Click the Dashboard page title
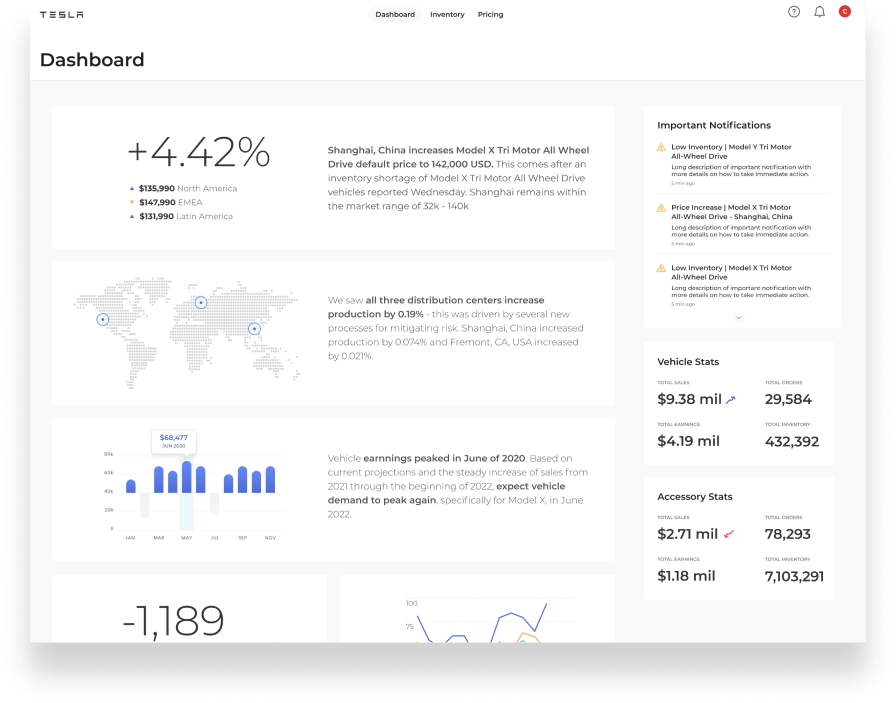Viewport: 896px width, 703px height. [x=92, y=60]
